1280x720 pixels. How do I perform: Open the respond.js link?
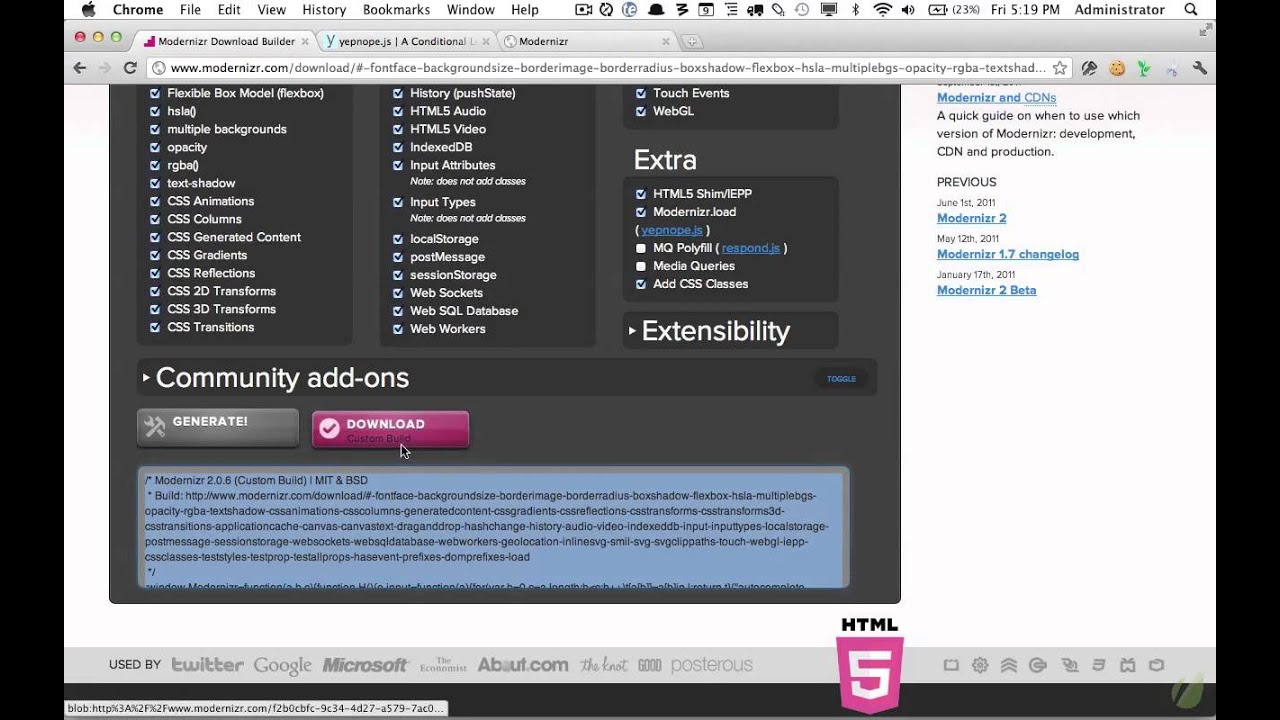751,248
